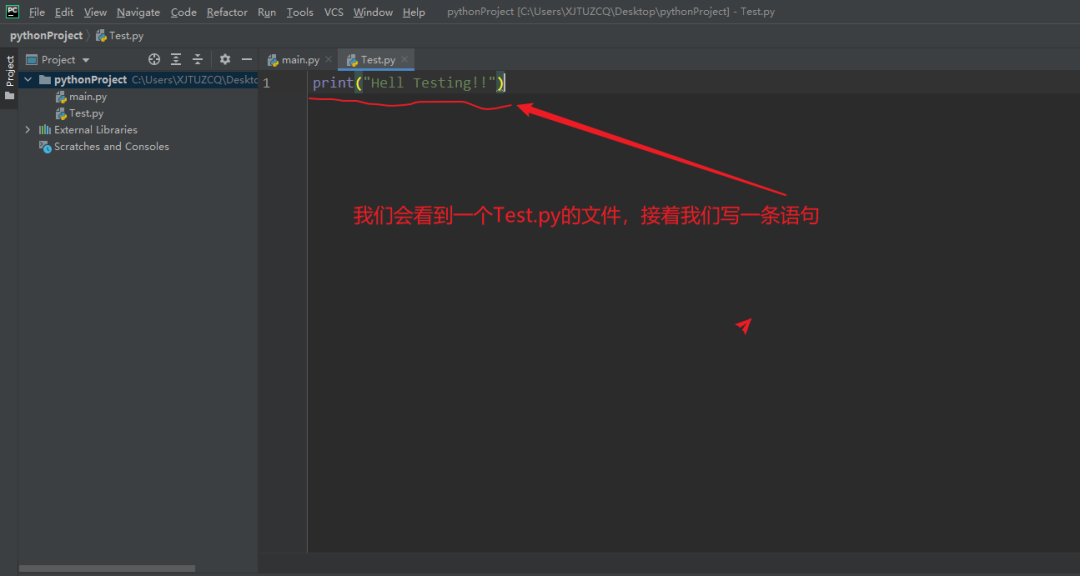Viewport: 1080px width, 576px height.
Task: Open the VCS menu
Action: [x=333, y=12]
